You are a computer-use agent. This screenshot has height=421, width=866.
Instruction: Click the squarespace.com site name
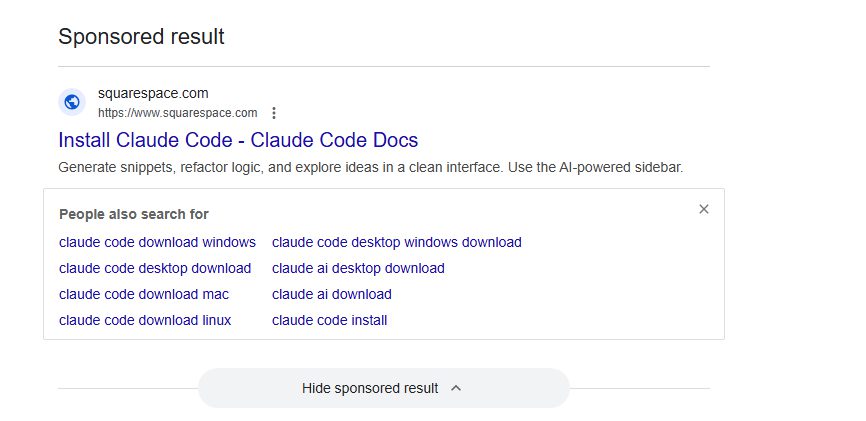click(153, 93)
